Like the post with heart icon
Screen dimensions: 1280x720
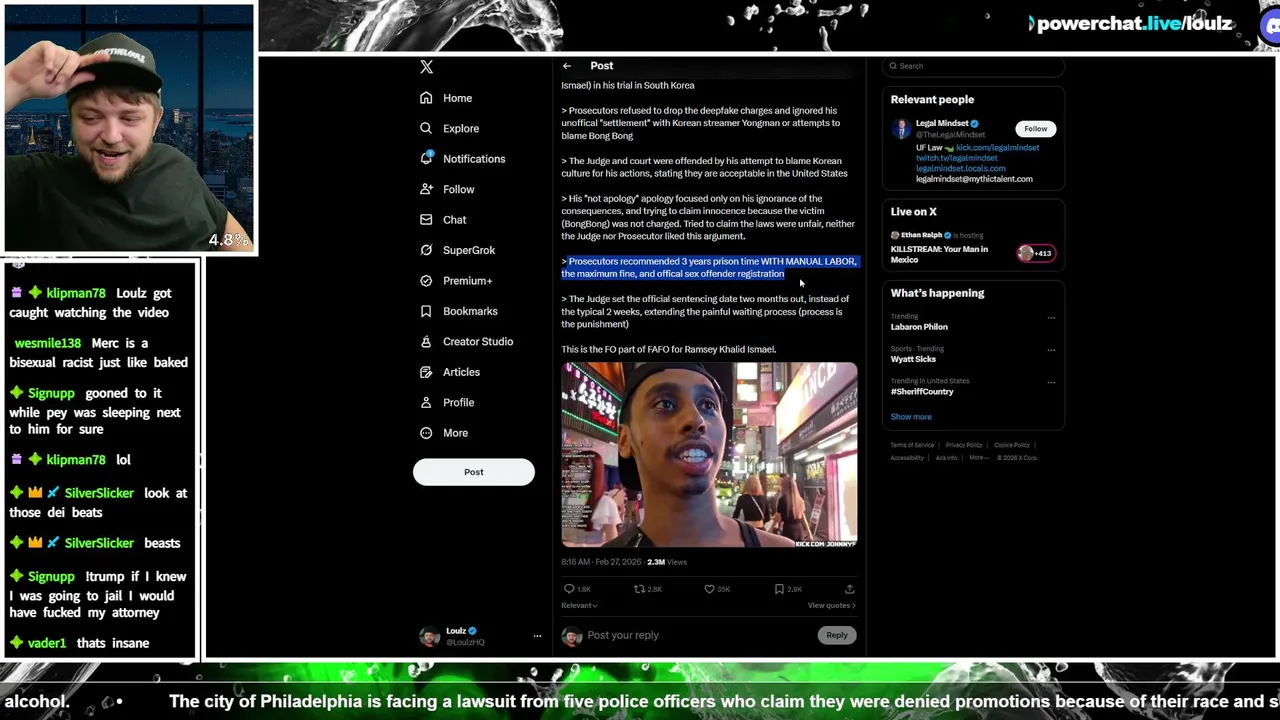coord(709,589)
